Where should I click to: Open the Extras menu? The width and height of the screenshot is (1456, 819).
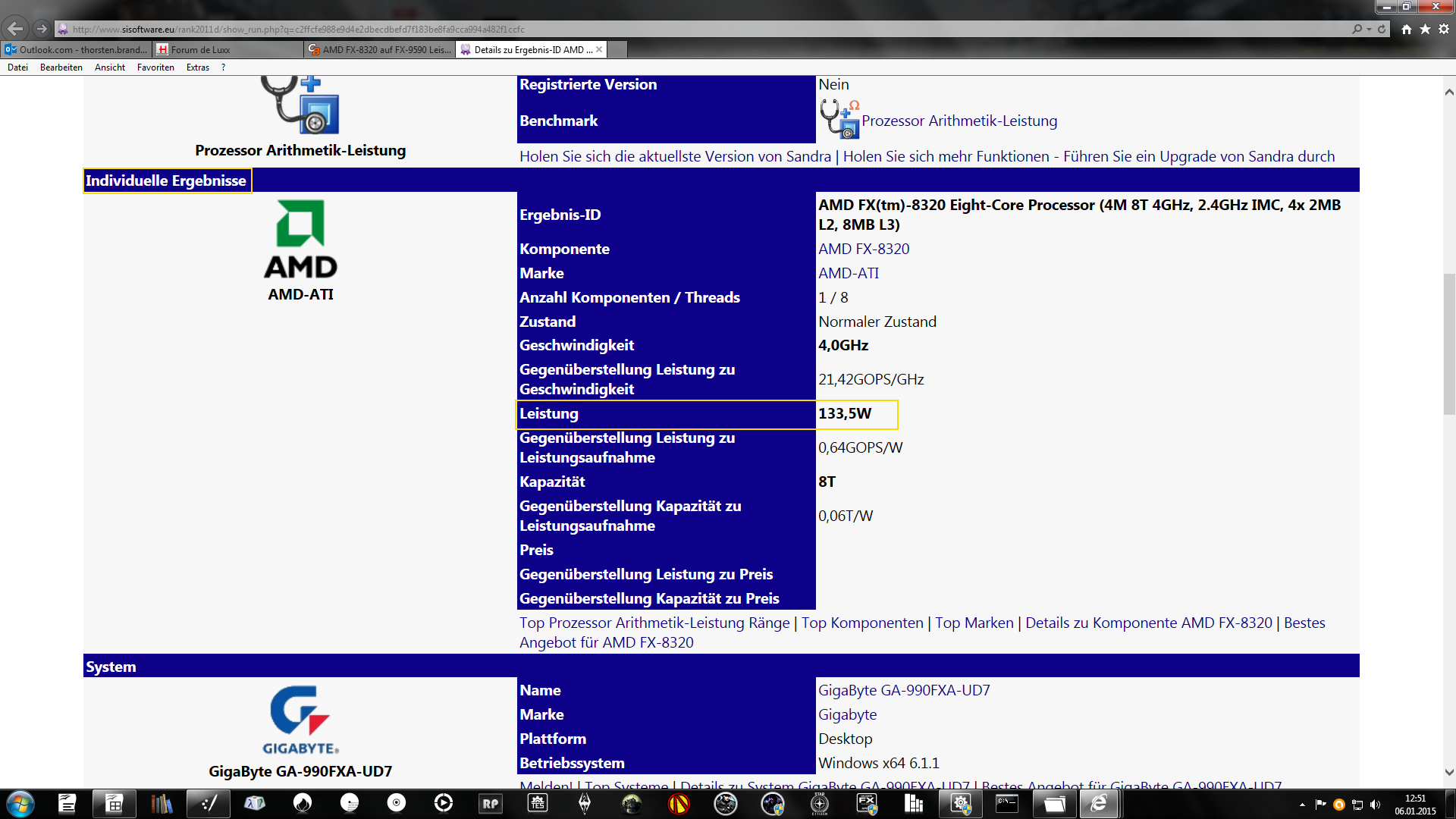click(198, 67)
